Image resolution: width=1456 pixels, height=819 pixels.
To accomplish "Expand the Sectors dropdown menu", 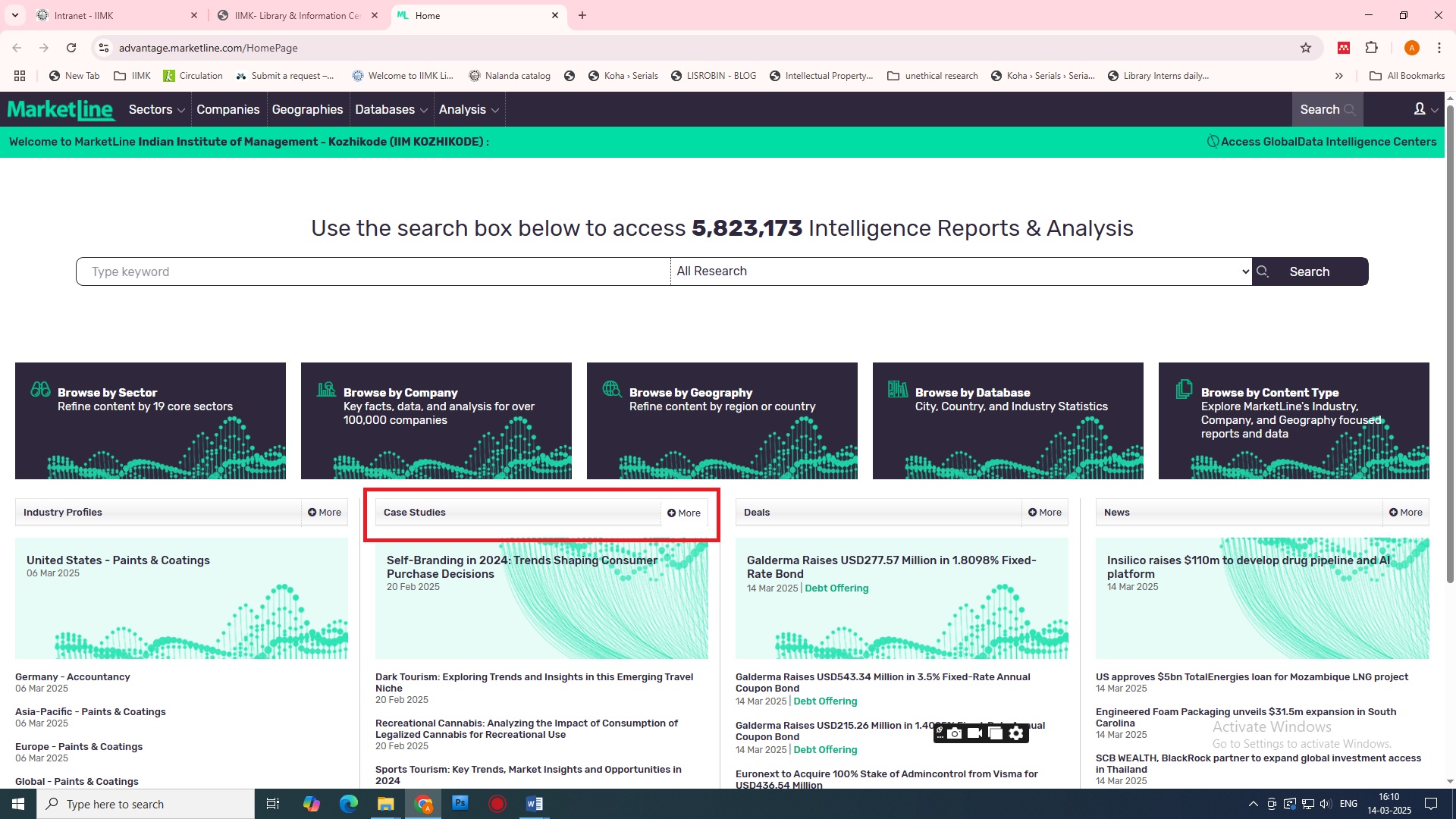I will [156, 110].
